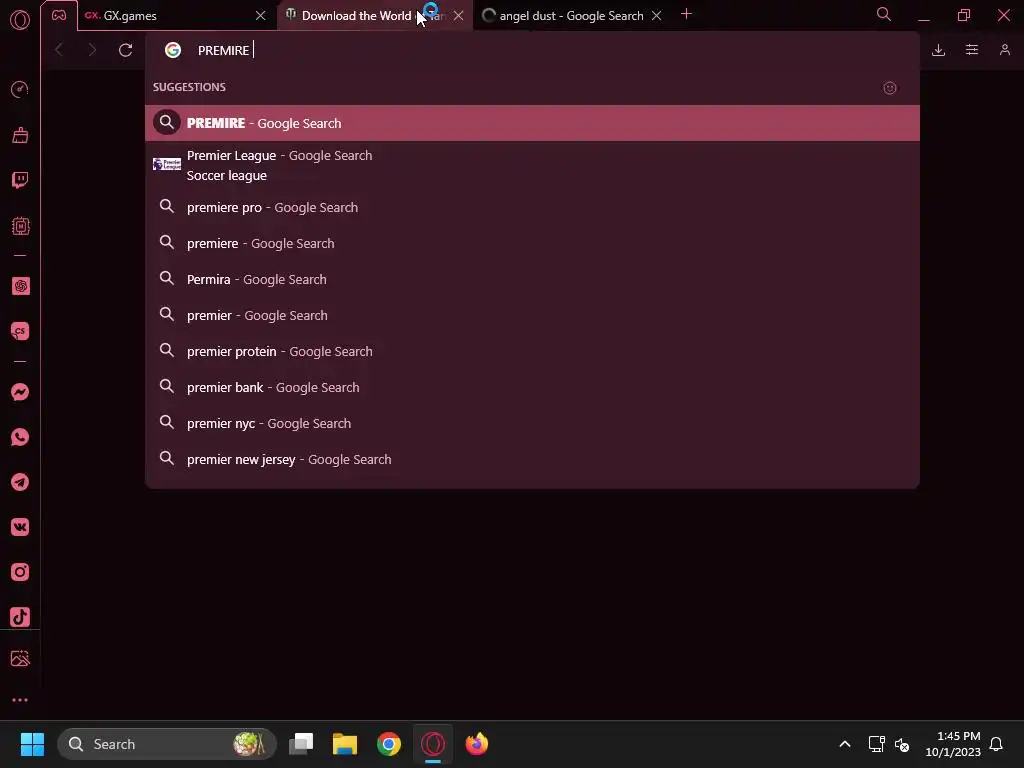
Task: Open the downloads icon in toolbar
Action: click(938, 50)
